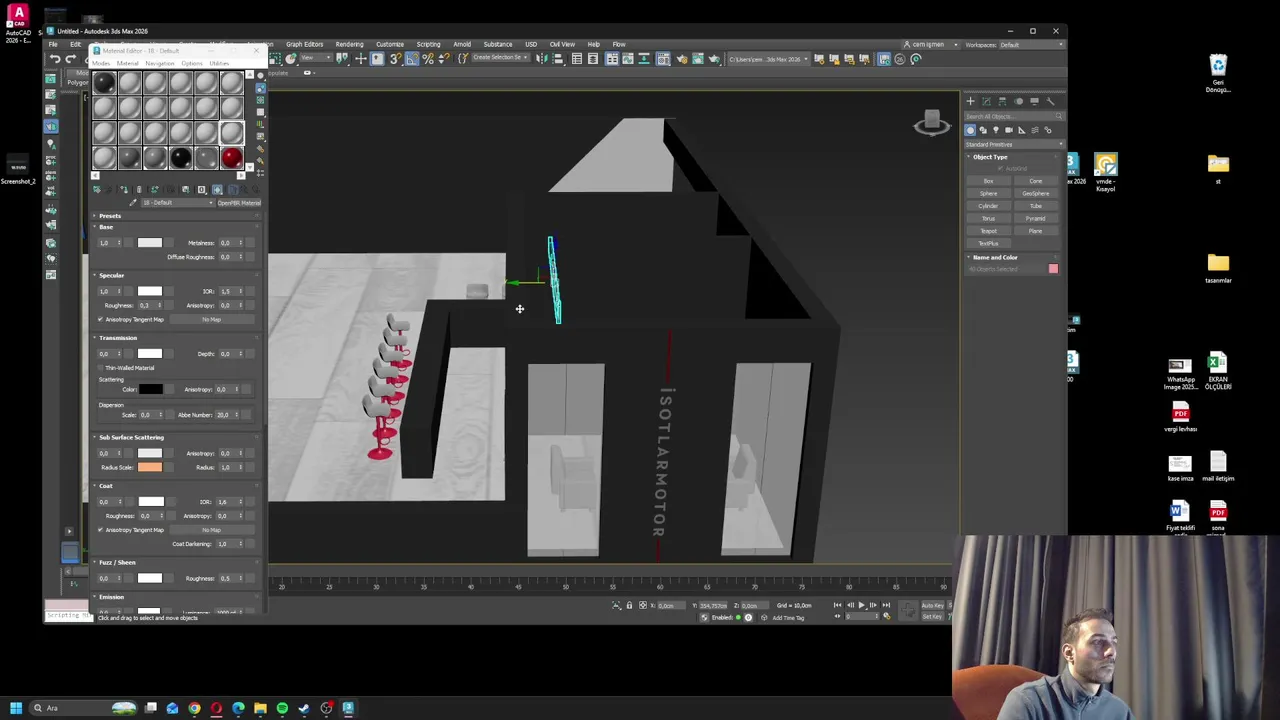This screenshot has width=1280, height=720.
Task: Open Render Setup teapot icon
Action: click(680, 59)
